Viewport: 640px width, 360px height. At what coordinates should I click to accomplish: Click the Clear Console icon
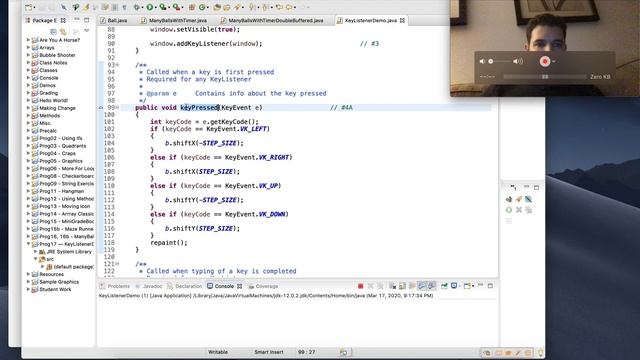coord(392,286)
